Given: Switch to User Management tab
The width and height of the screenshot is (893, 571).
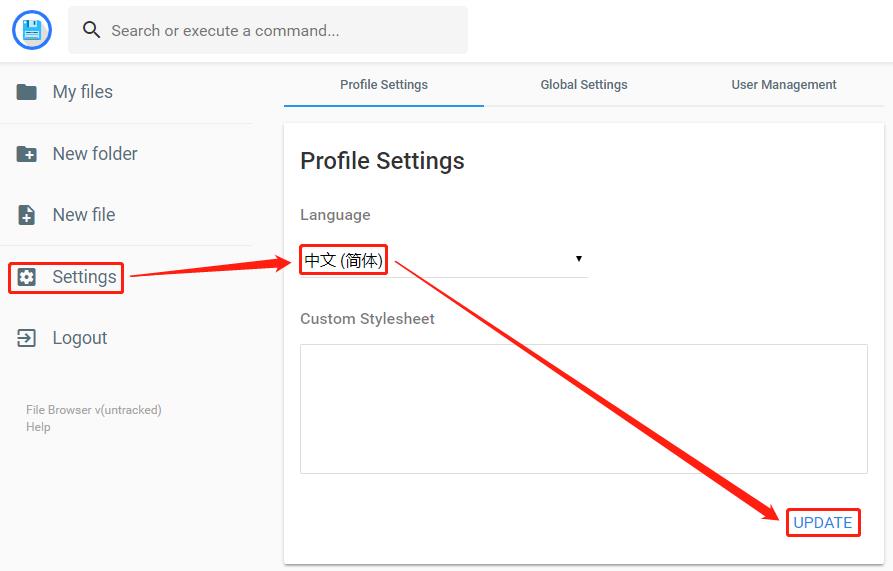Looking at the screenshot, I should coord(784,85).
